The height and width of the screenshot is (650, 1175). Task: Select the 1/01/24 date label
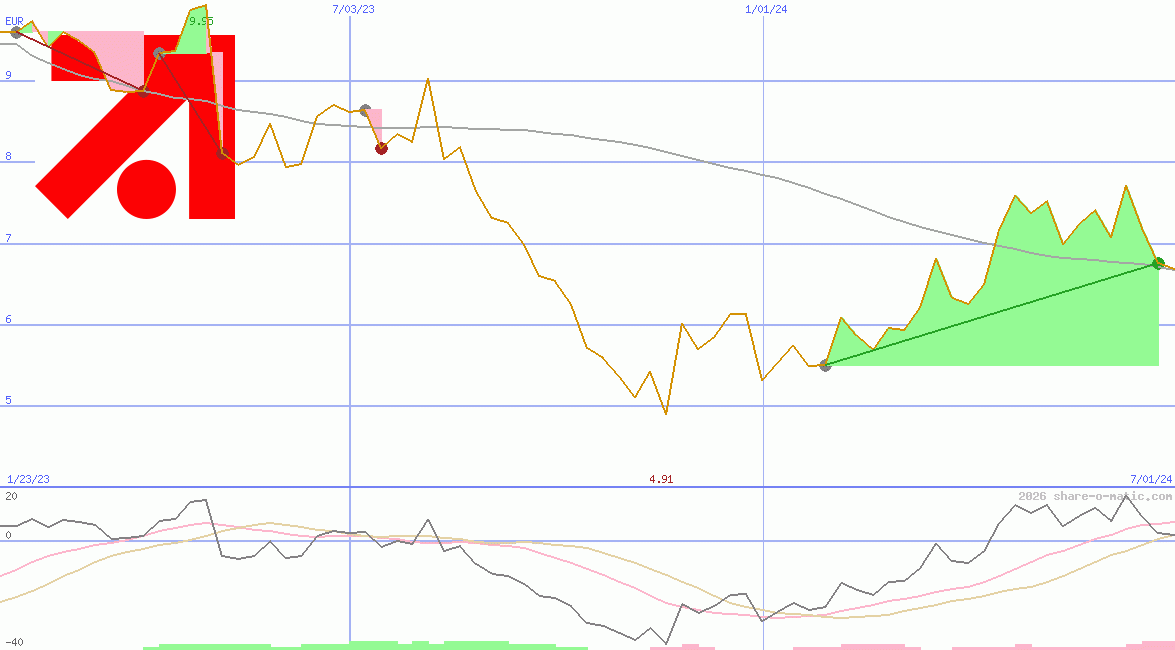766,9
